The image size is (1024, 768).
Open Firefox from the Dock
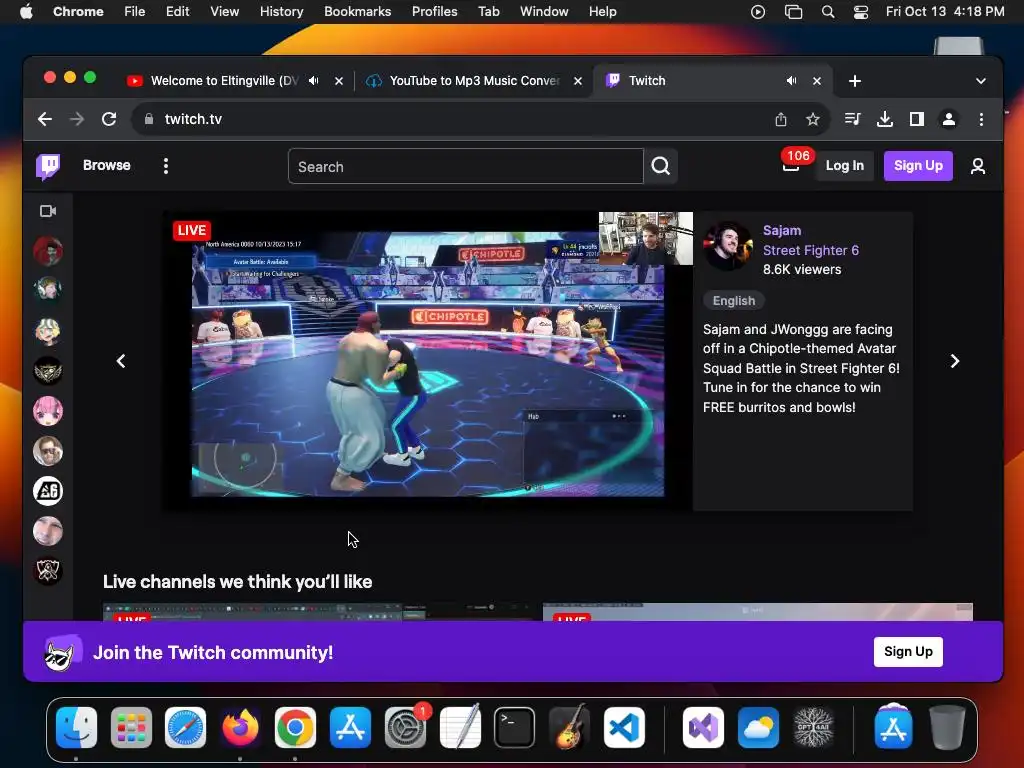coord(240,728)
